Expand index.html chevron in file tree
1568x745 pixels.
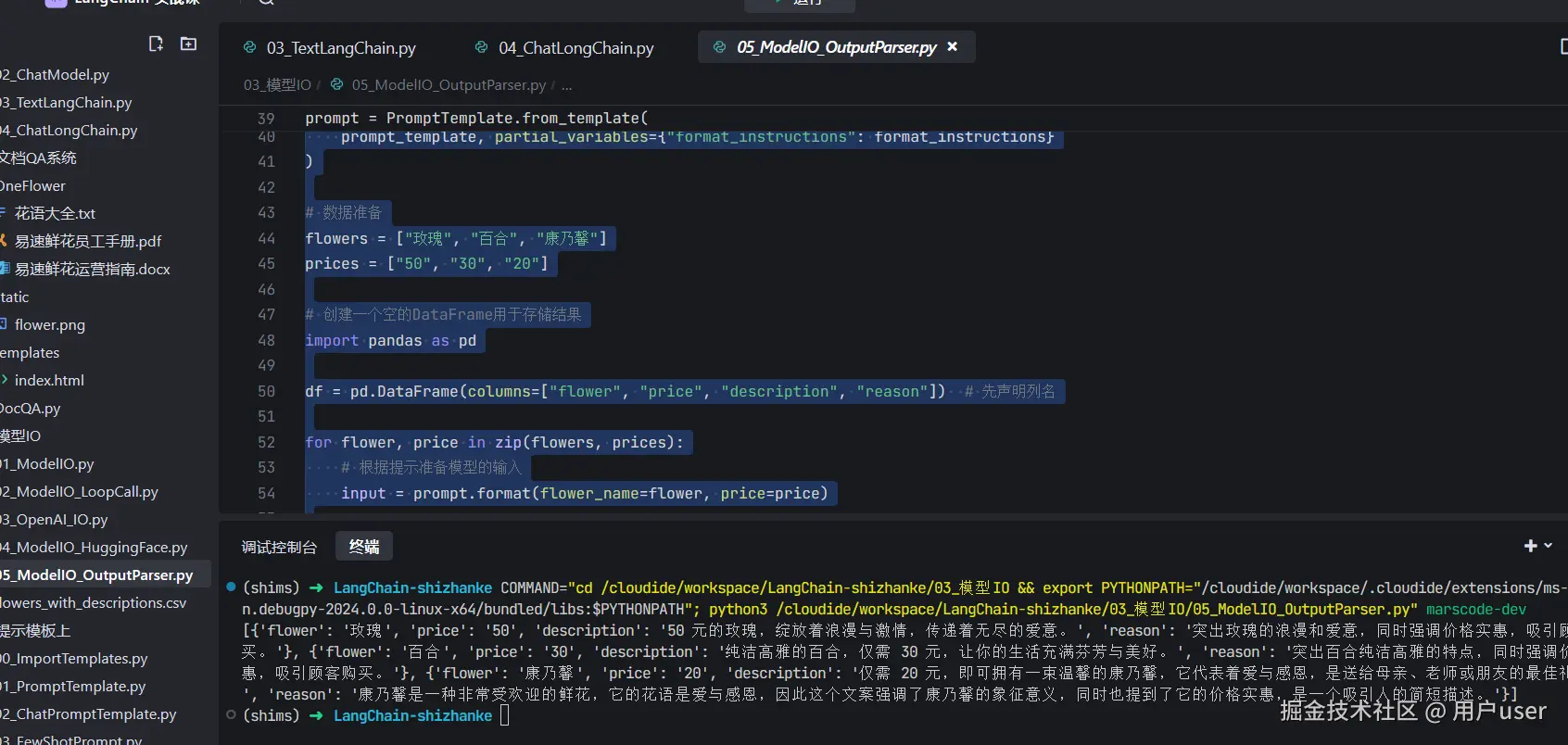5,380
